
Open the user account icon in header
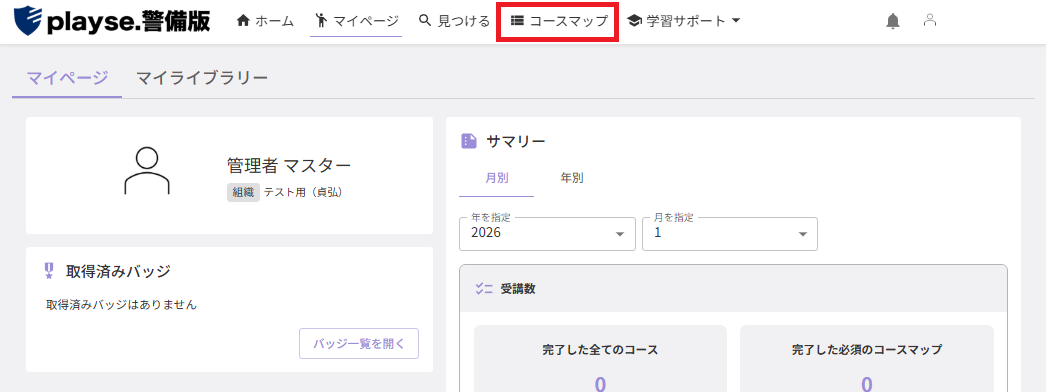[930, 21]
